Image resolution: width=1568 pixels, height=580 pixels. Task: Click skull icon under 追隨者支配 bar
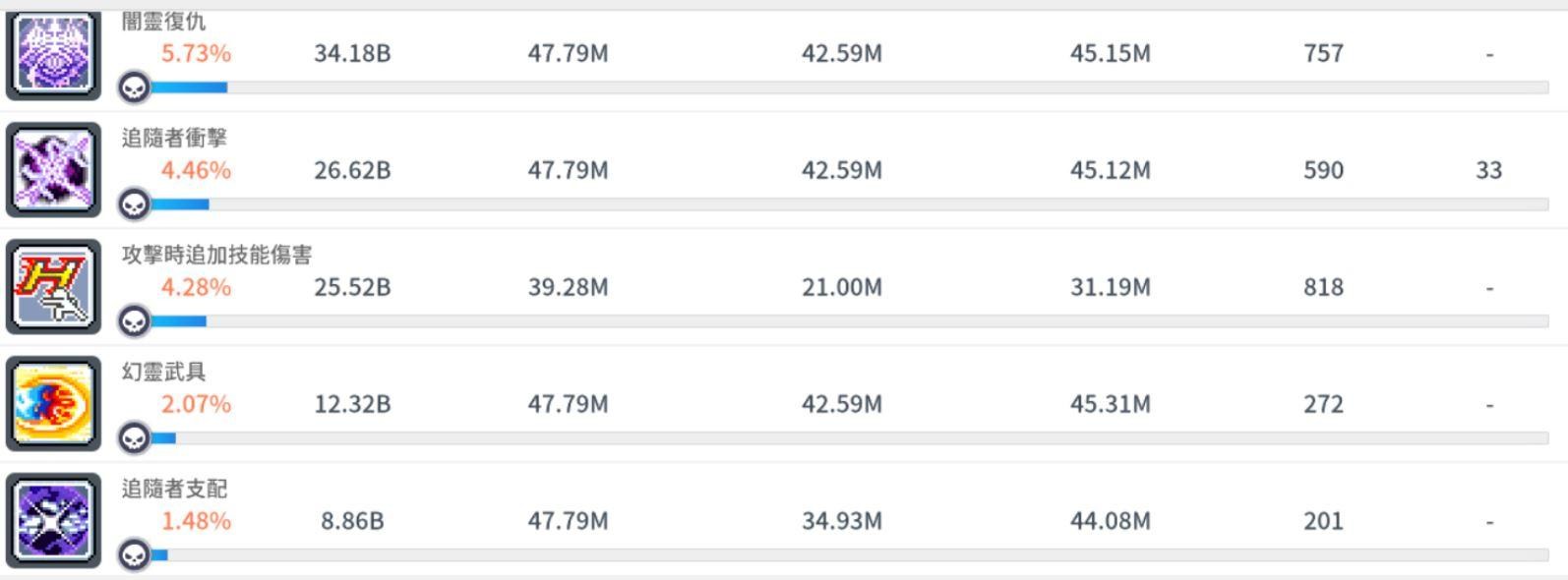tap(134, 555)
